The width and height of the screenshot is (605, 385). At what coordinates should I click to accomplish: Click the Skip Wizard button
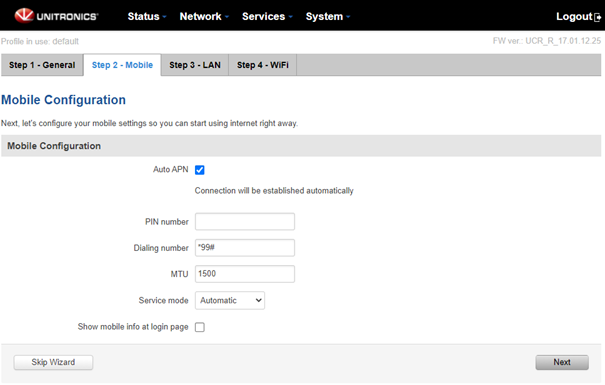tap(53, 362)
